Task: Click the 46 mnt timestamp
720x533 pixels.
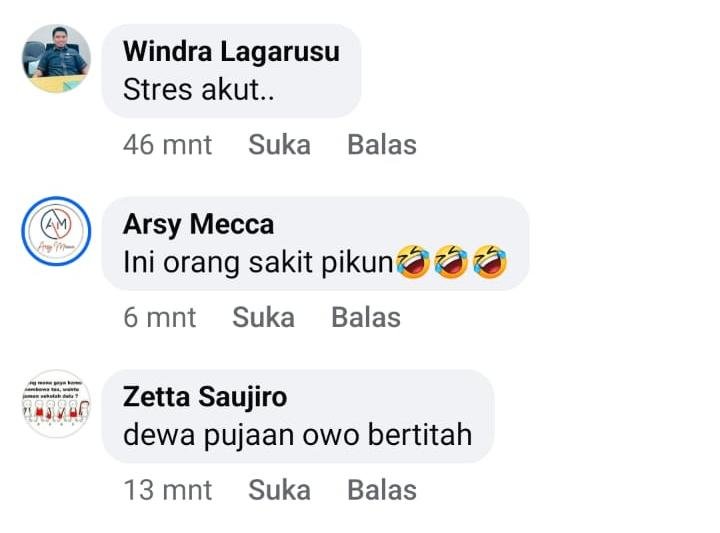Action: (x=168, y=145)
